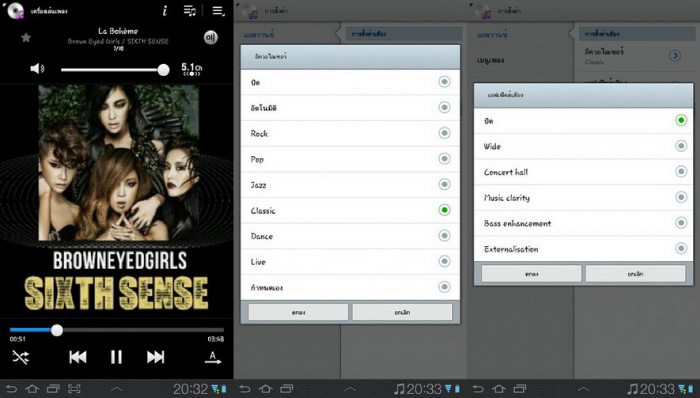Skip to the next track
Image resolution: width=700 pixels, height=398 pixels.
click(155, 357)
